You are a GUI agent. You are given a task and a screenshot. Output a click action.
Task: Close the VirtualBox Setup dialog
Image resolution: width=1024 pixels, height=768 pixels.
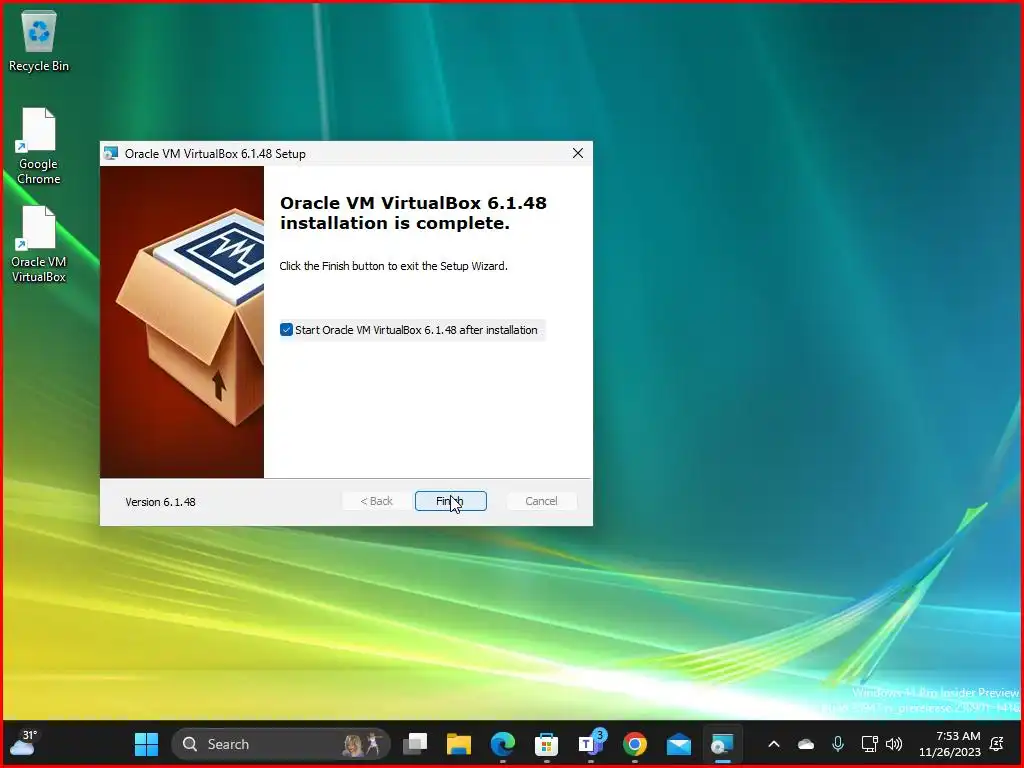click(578, 153)
